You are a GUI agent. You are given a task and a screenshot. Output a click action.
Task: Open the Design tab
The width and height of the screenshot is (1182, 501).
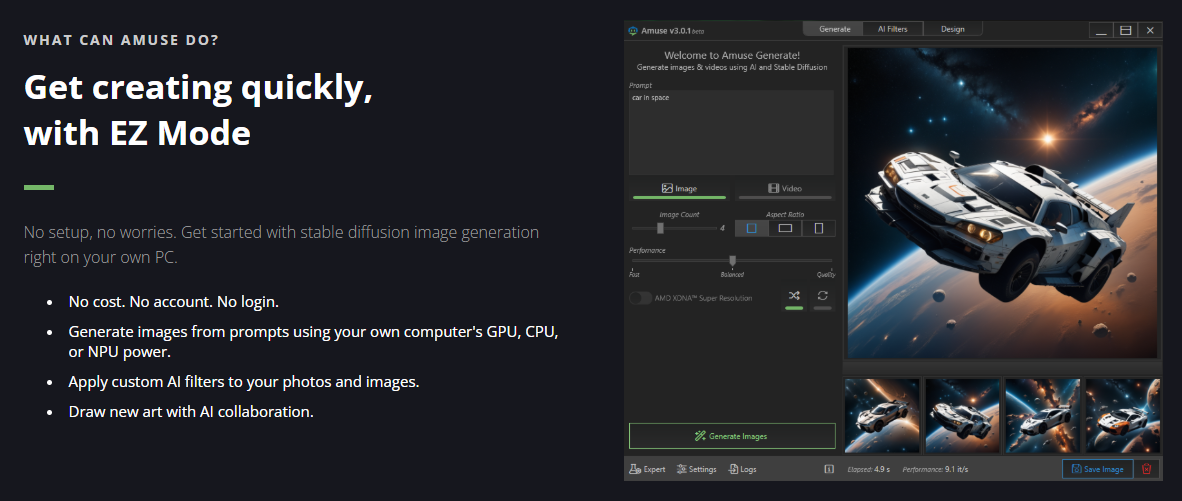pyautogui.click(x=952, y=29)
